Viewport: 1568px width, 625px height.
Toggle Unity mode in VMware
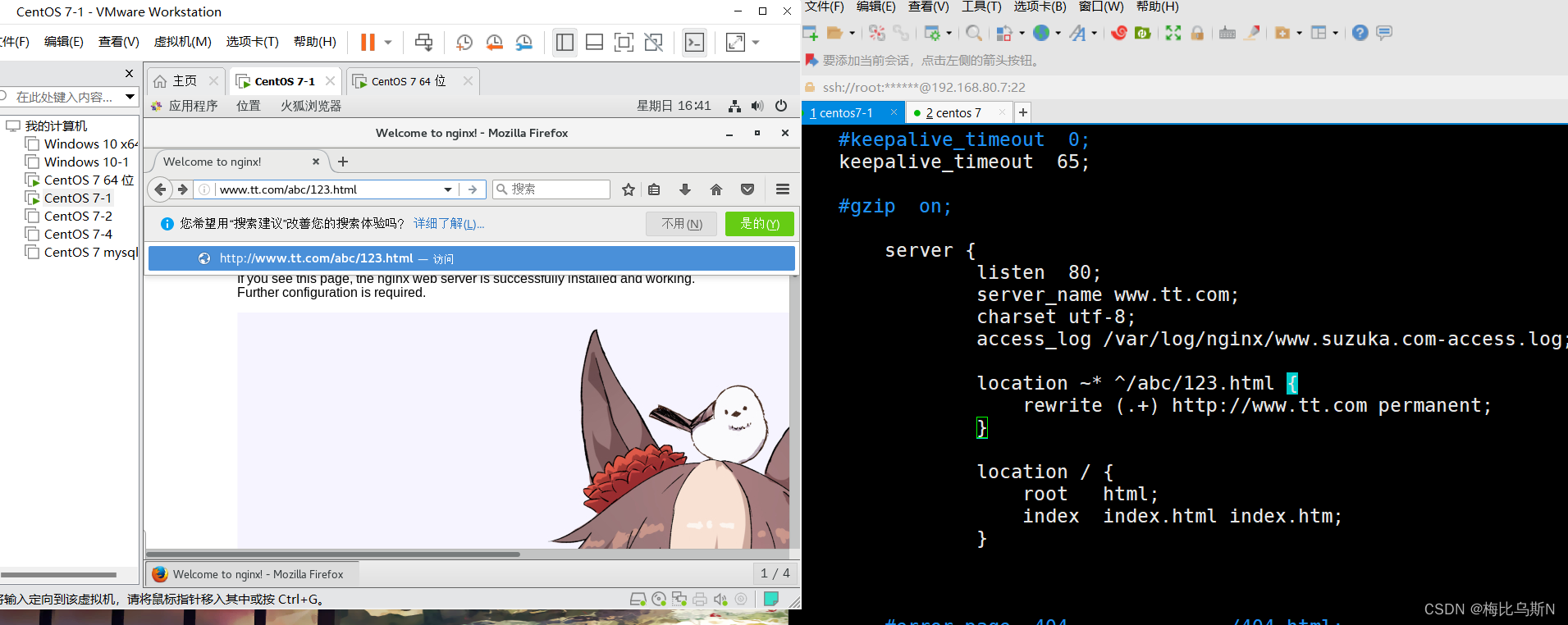click(653, 42)
